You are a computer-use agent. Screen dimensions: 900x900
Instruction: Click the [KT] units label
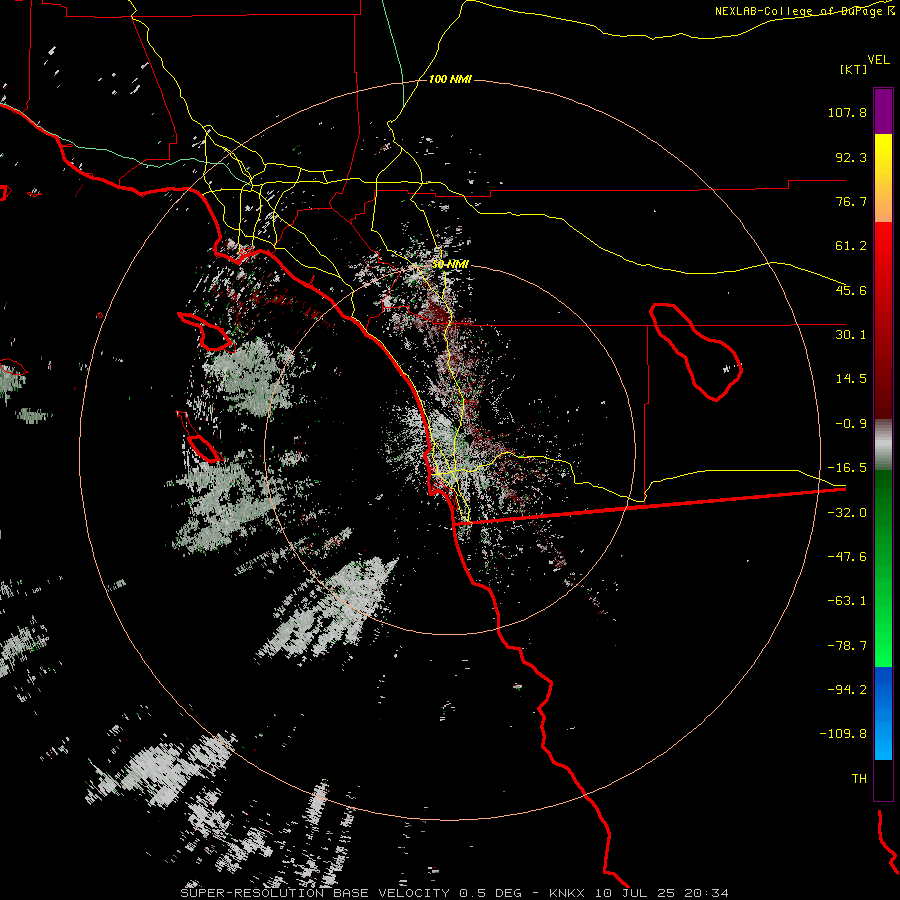coord(854,69)
